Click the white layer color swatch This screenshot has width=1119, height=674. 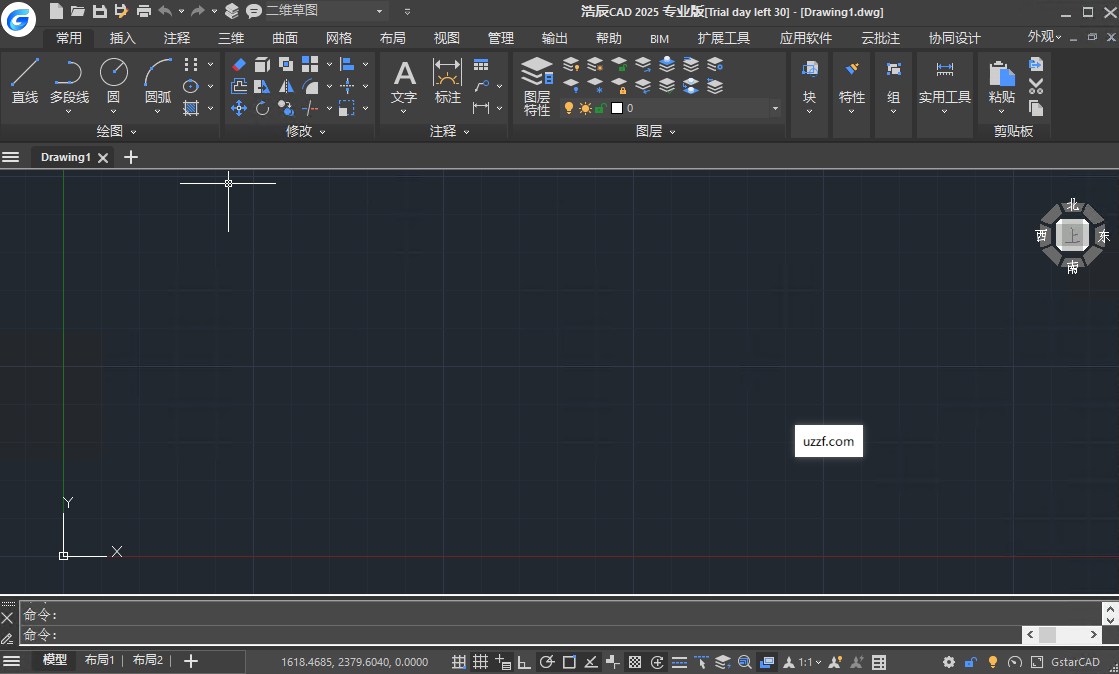tap(617, 108)
